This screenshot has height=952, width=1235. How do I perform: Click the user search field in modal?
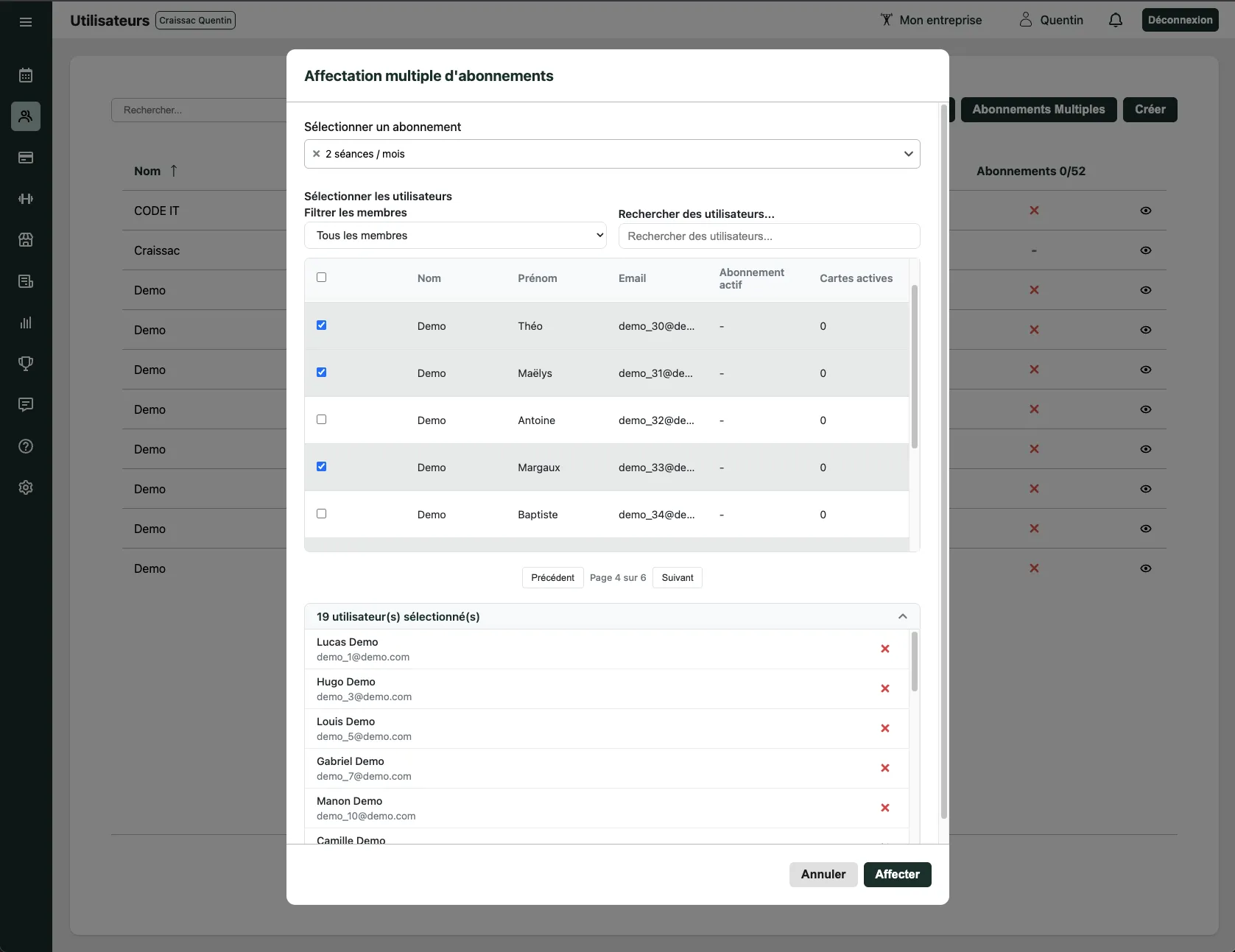pos(769,236)
